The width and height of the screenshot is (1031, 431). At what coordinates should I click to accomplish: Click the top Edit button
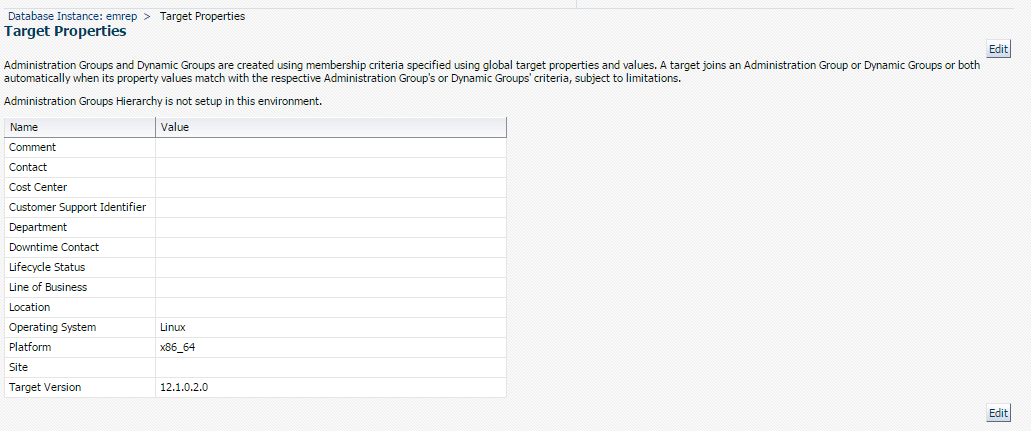(998, 49)
